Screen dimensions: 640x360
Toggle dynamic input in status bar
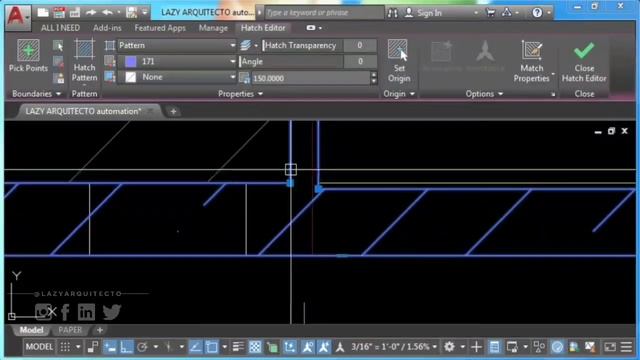click(x=110, y=347)
